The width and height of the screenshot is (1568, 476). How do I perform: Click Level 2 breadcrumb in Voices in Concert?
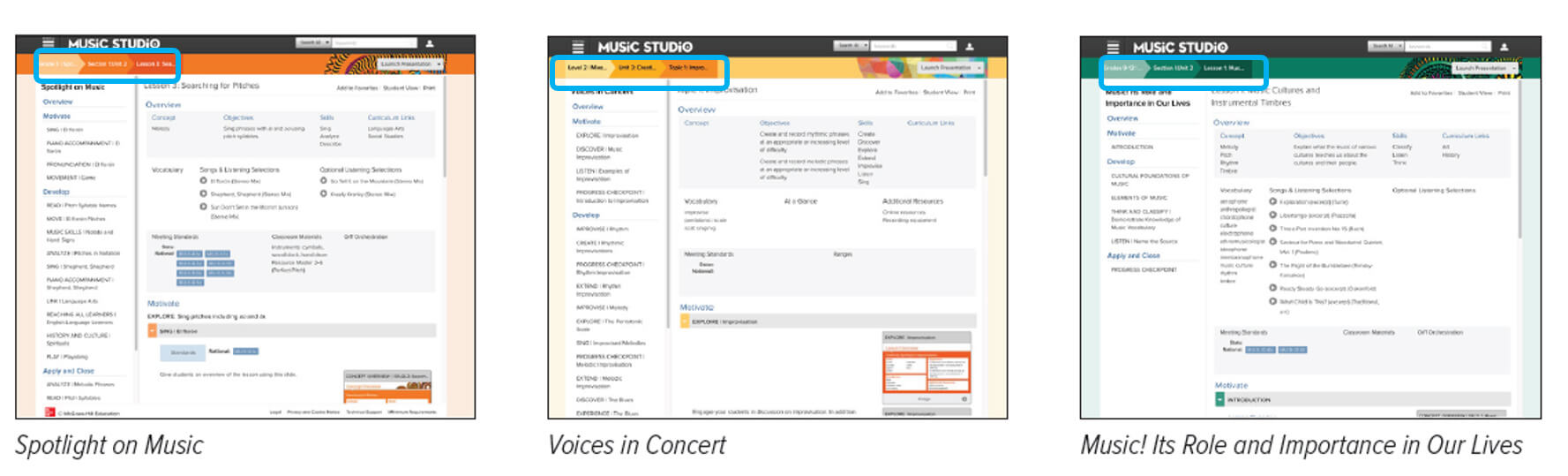[586, 67]
